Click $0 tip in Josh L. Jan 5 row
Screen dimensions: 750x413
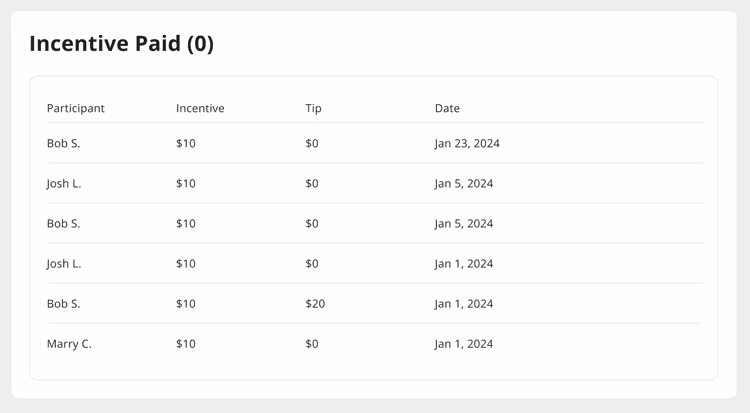tap(312, 184)
